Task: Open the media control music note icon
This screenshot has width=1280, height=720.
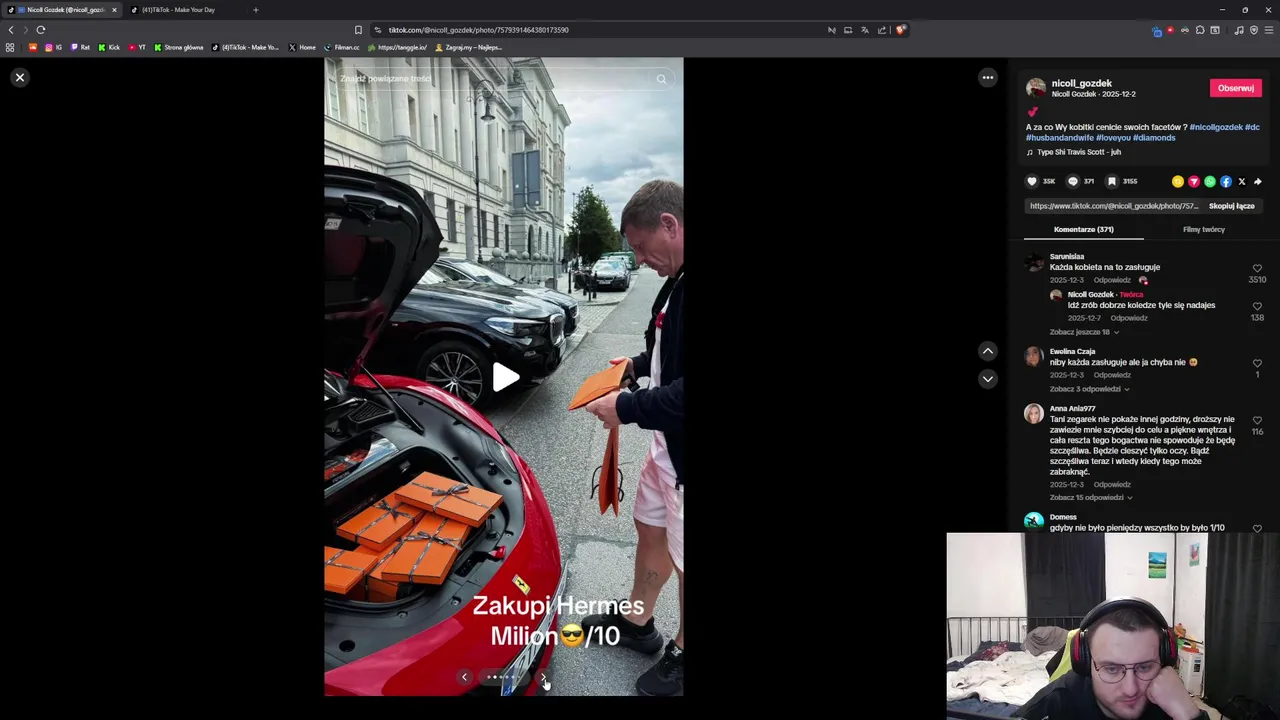Action: pos(1239,30)
